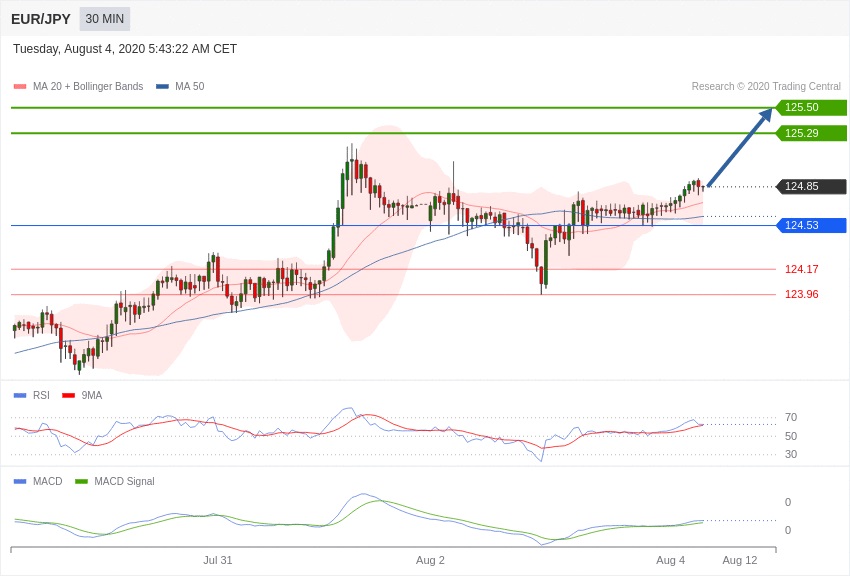The width and height of the screenshot is (850, 576).
Task: Click the 123.96 red support label
Action: (801, 294)
